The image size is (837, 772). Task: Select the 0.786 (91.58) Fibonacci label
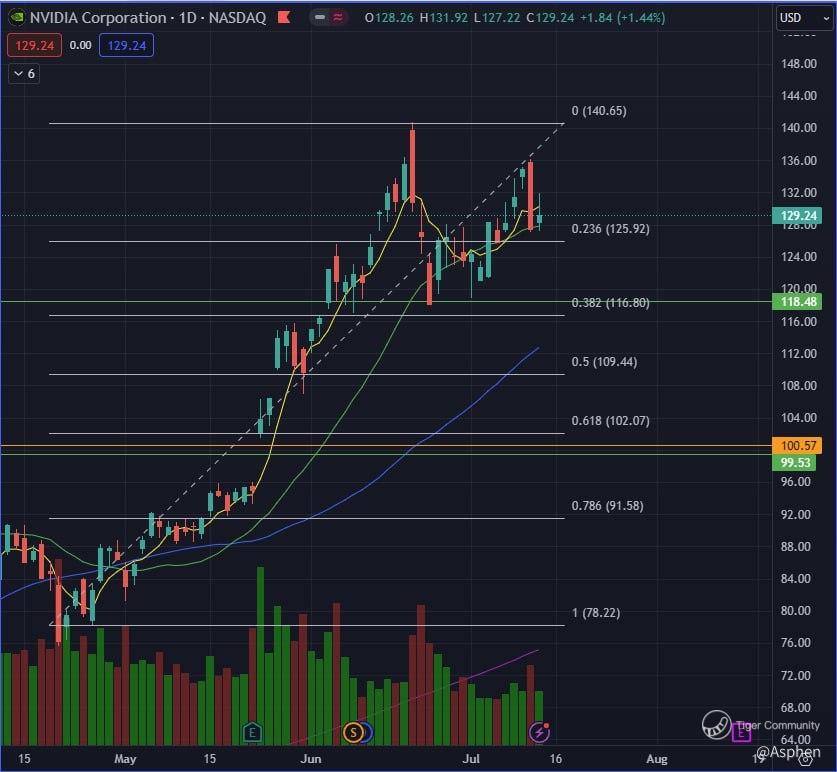(607, 506)
